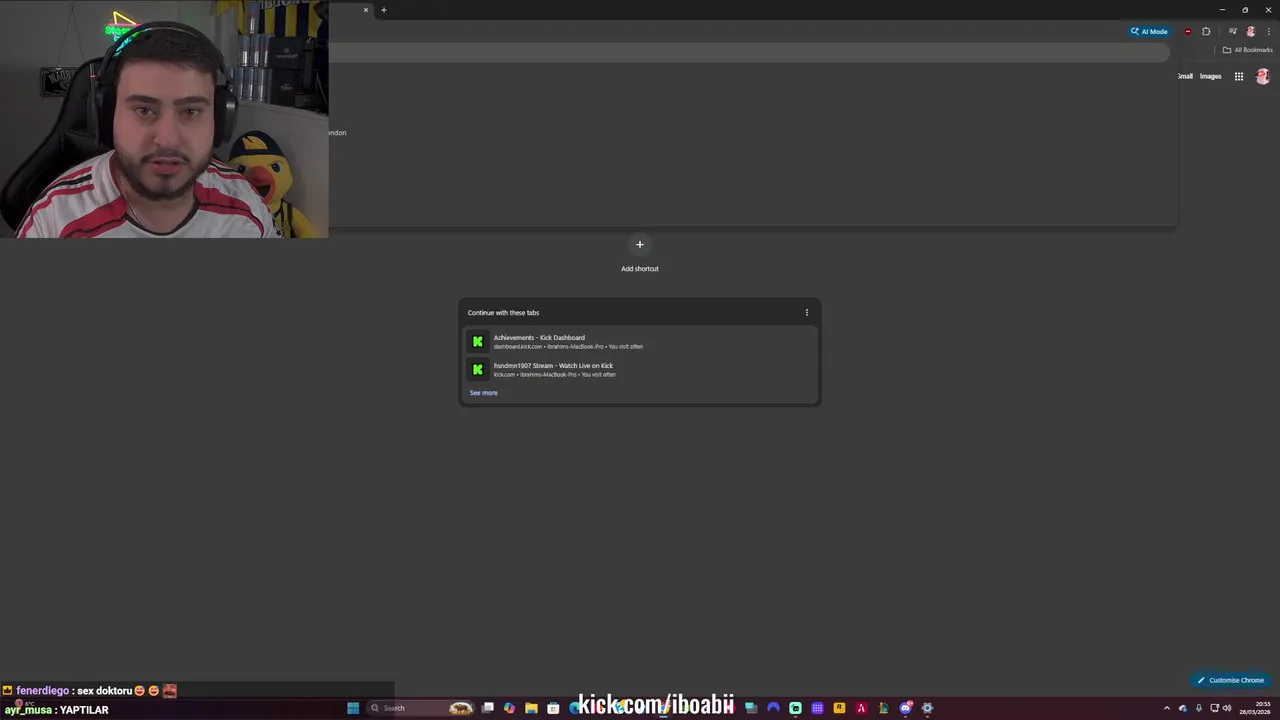Open File Explorer from the taskbar

531,708
